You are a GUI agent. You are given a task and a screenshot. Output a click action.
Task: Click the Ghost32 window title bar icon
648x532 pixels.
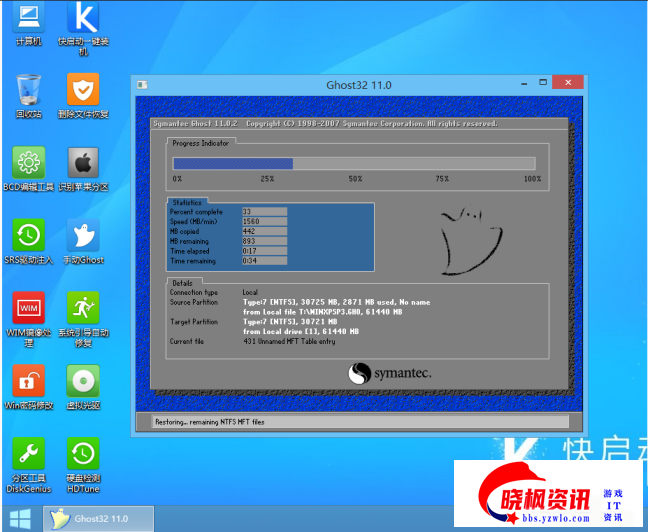click(x=143, y=85)
